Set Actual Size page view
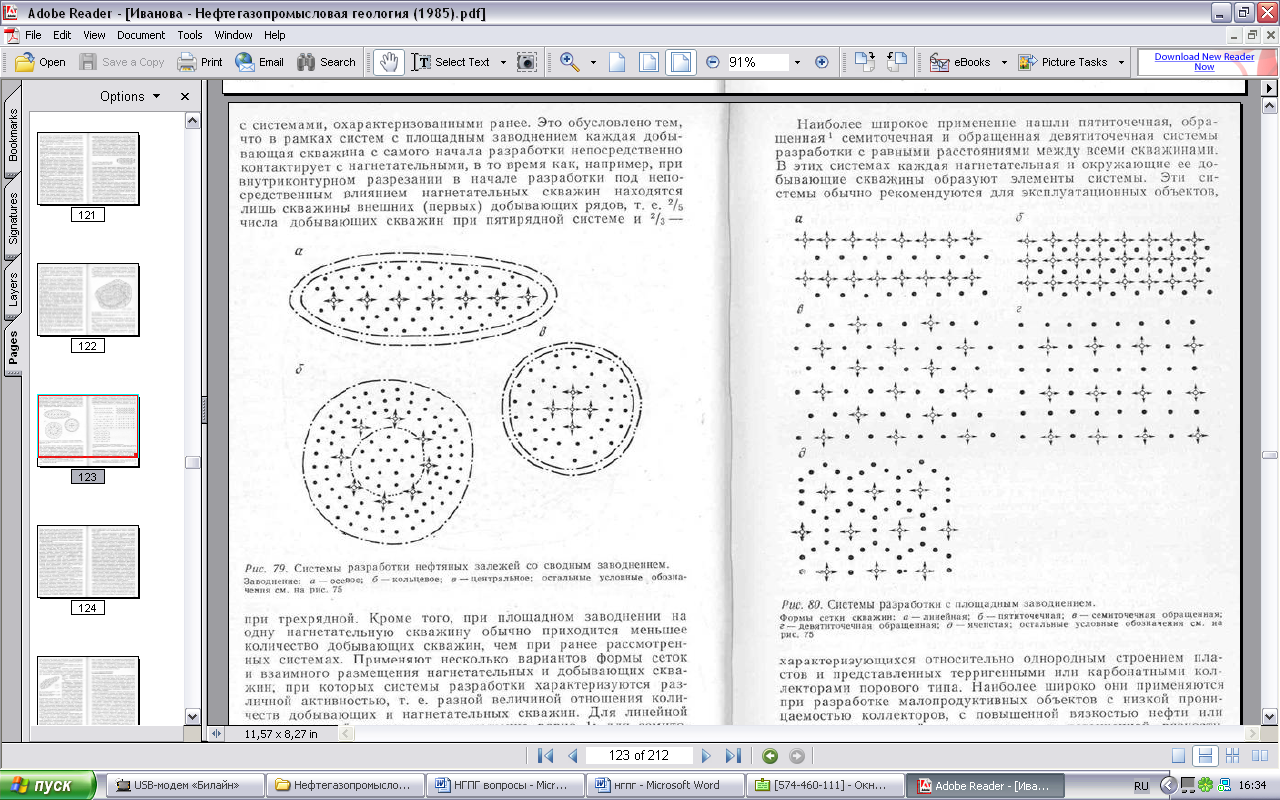Image resolution: width=1280 pixels, height=800 pixels. [618, 62]
